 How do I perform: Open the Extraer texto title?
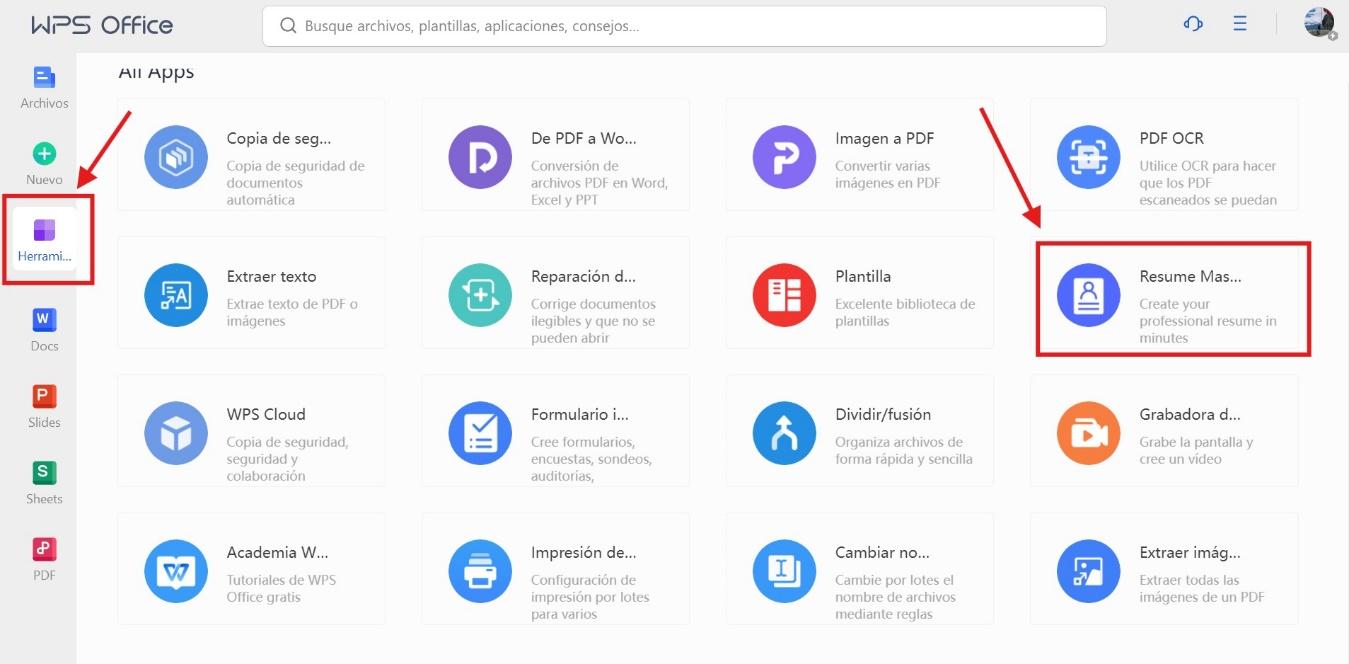pos(272,276)
